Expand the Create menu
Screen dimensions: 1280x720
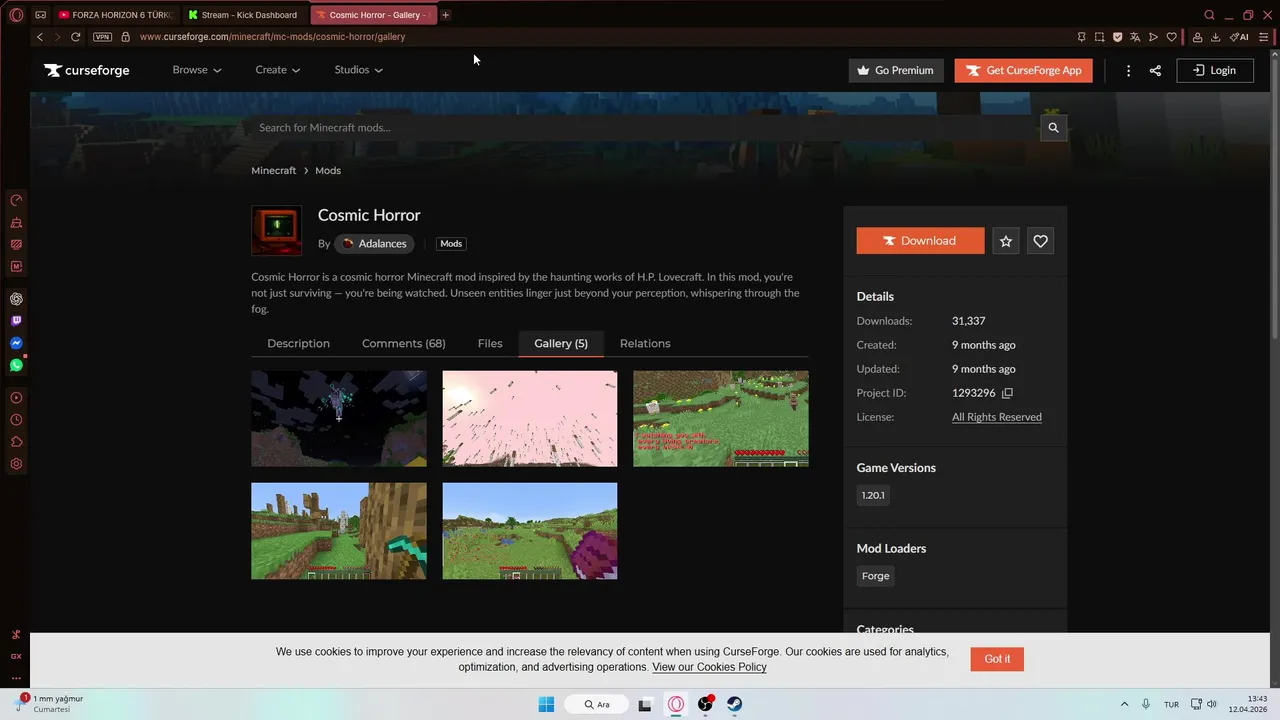278,70
